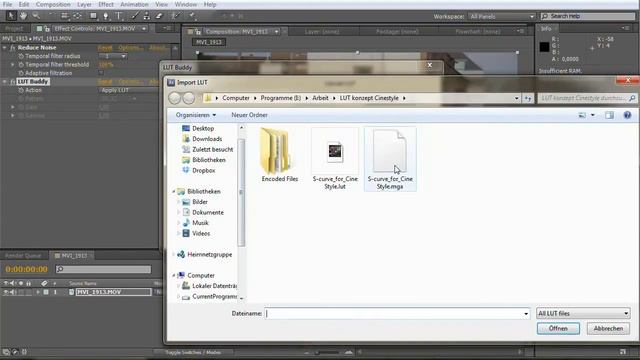
Task: Click the change view icon
Action: click(582, 115)
